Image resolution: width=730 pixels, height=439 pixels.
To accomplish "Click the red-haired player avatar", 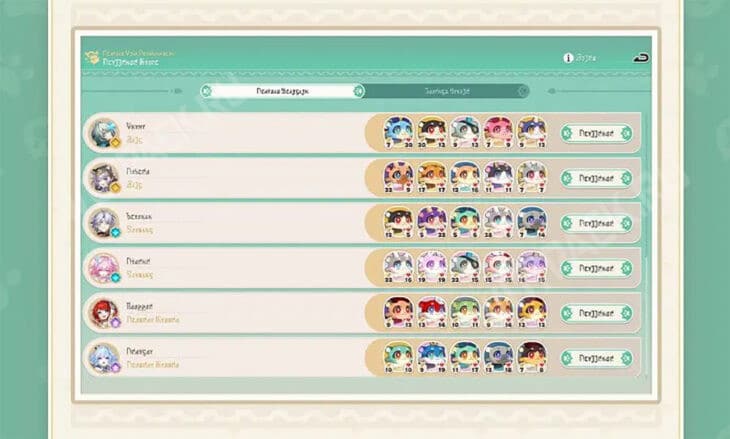I will tap(103, 313).
